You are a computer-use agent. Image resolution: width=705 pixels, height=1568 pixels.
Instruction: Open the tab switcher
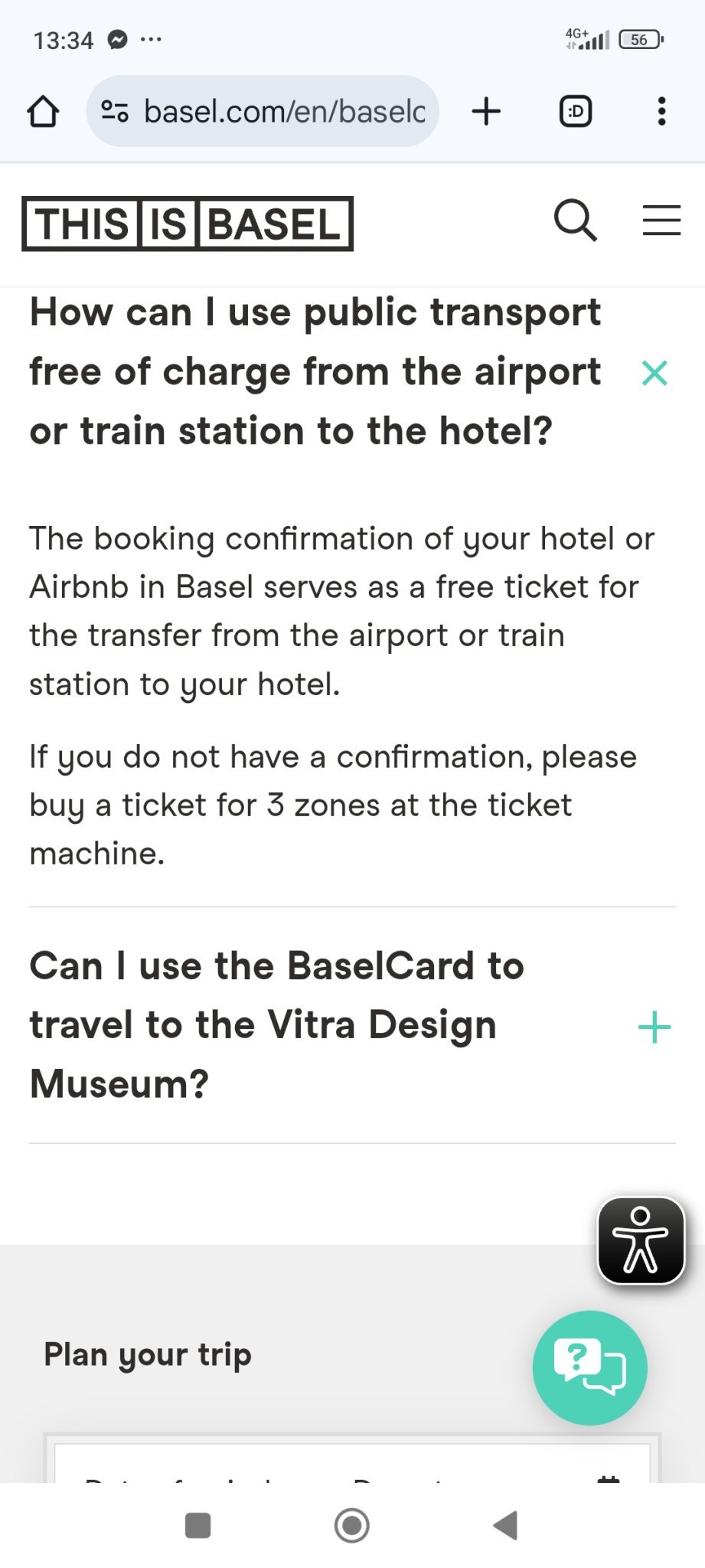(x=576, y=112)
